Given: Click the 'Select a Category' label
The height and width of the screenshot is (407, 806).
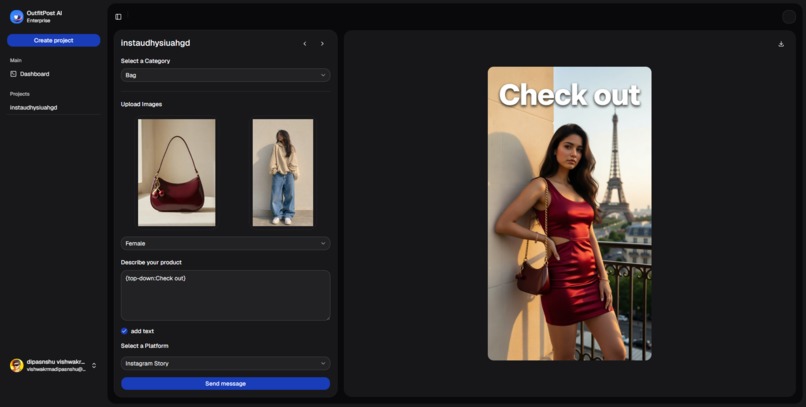Looking at the screenshot, I should pyautogui.click(x=145, y=61).
